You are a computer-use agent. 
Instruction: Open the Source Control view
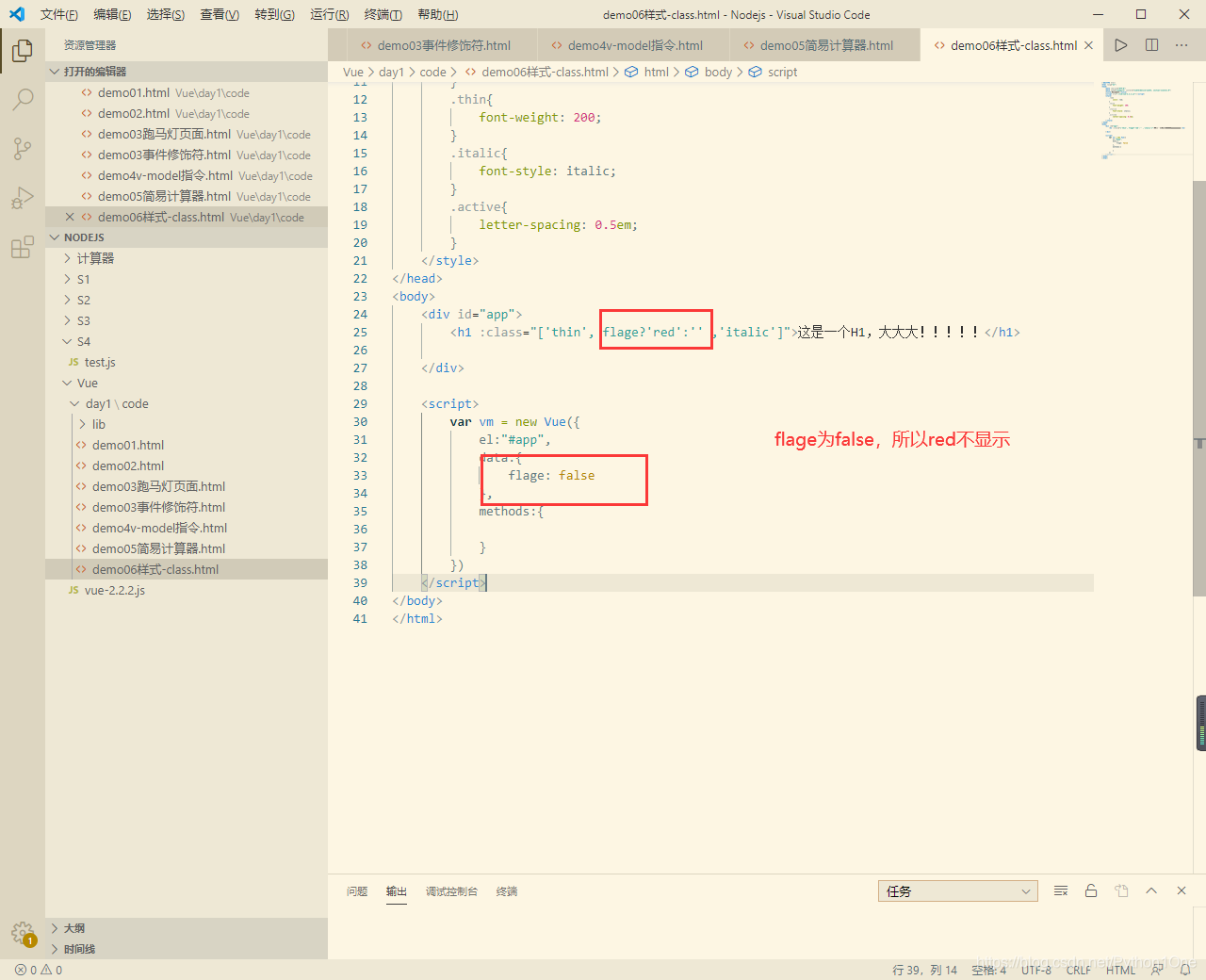(23, 148)
